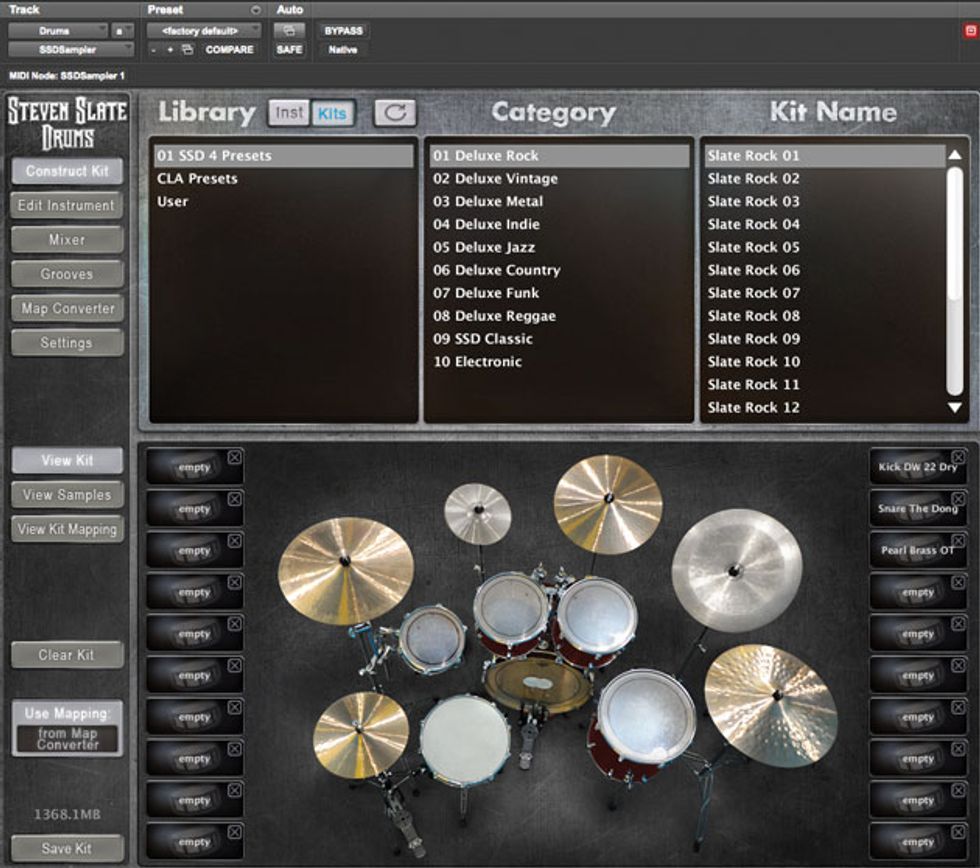Open the Drums track selector dropdown
Image resolution: width=980 pixels, height=868 pixels.
[58, 31]
